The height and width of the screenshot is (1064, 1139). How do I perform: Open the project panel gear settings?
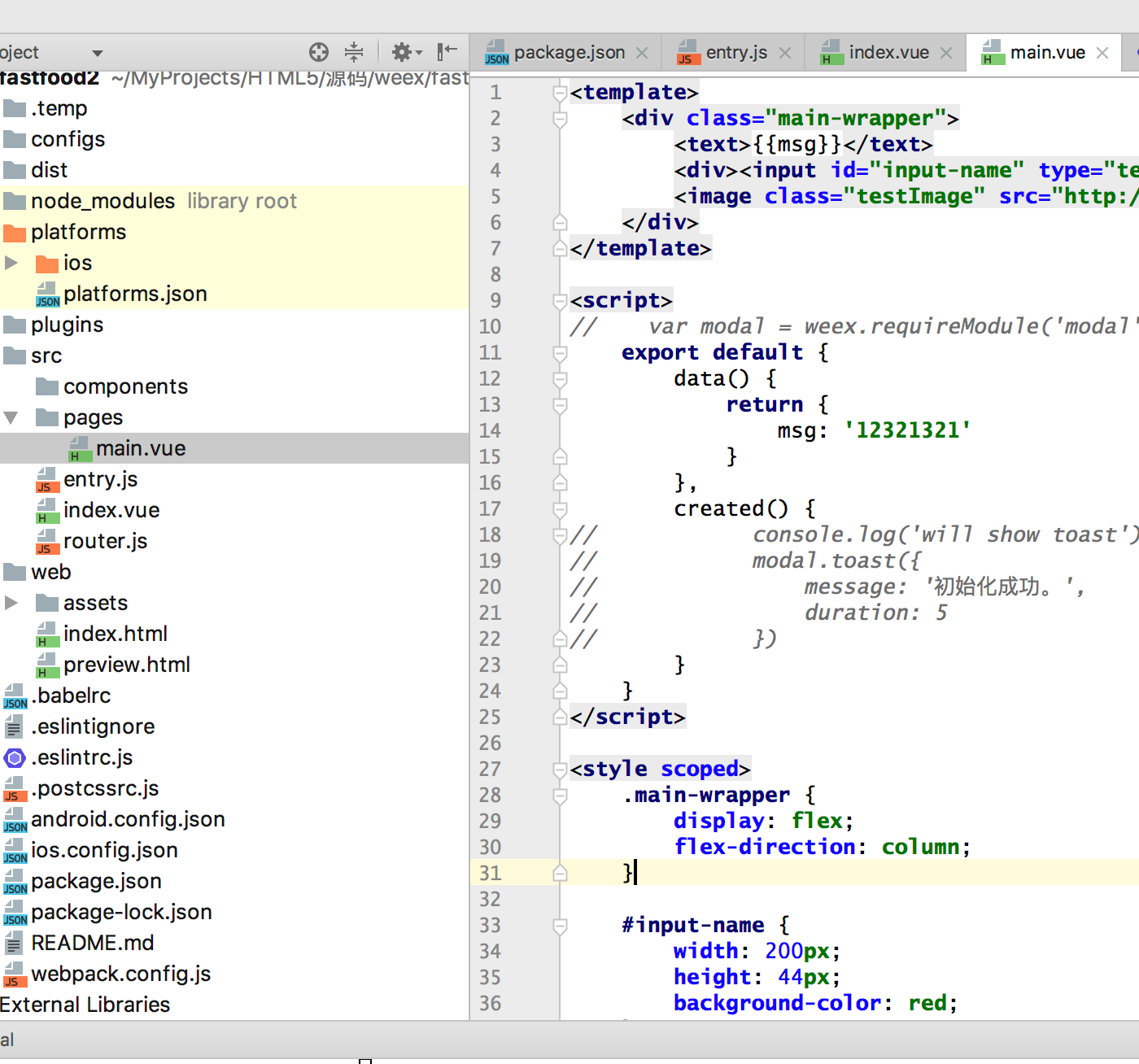click(406, 53)
